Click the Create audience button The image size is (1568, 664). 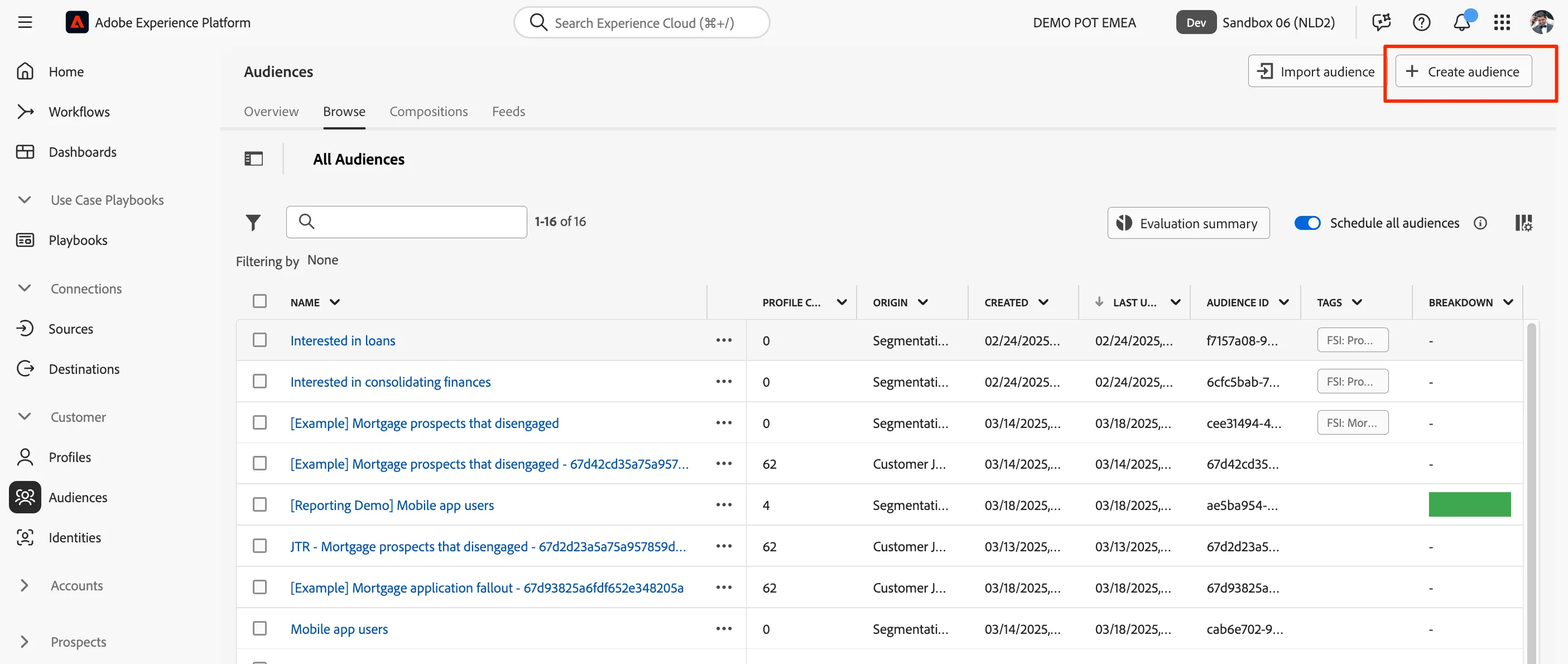tap(1463, 71)
